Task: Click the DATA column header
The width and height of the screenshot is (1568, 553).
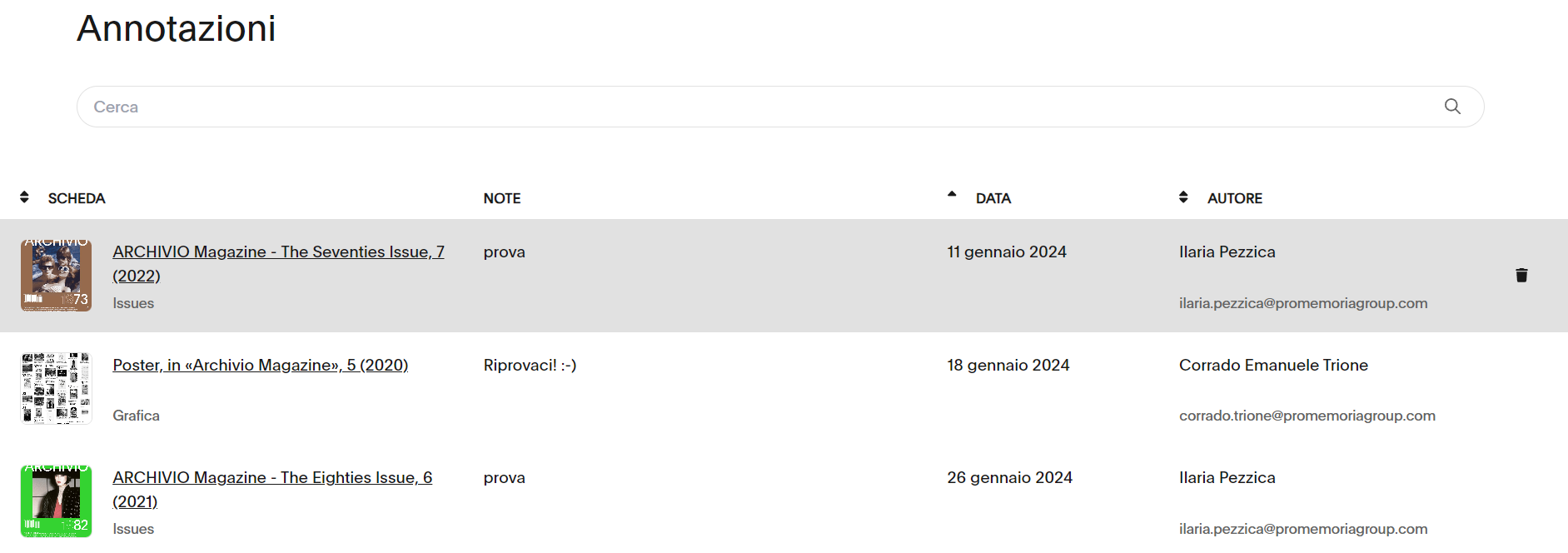Action: [993, 198]
